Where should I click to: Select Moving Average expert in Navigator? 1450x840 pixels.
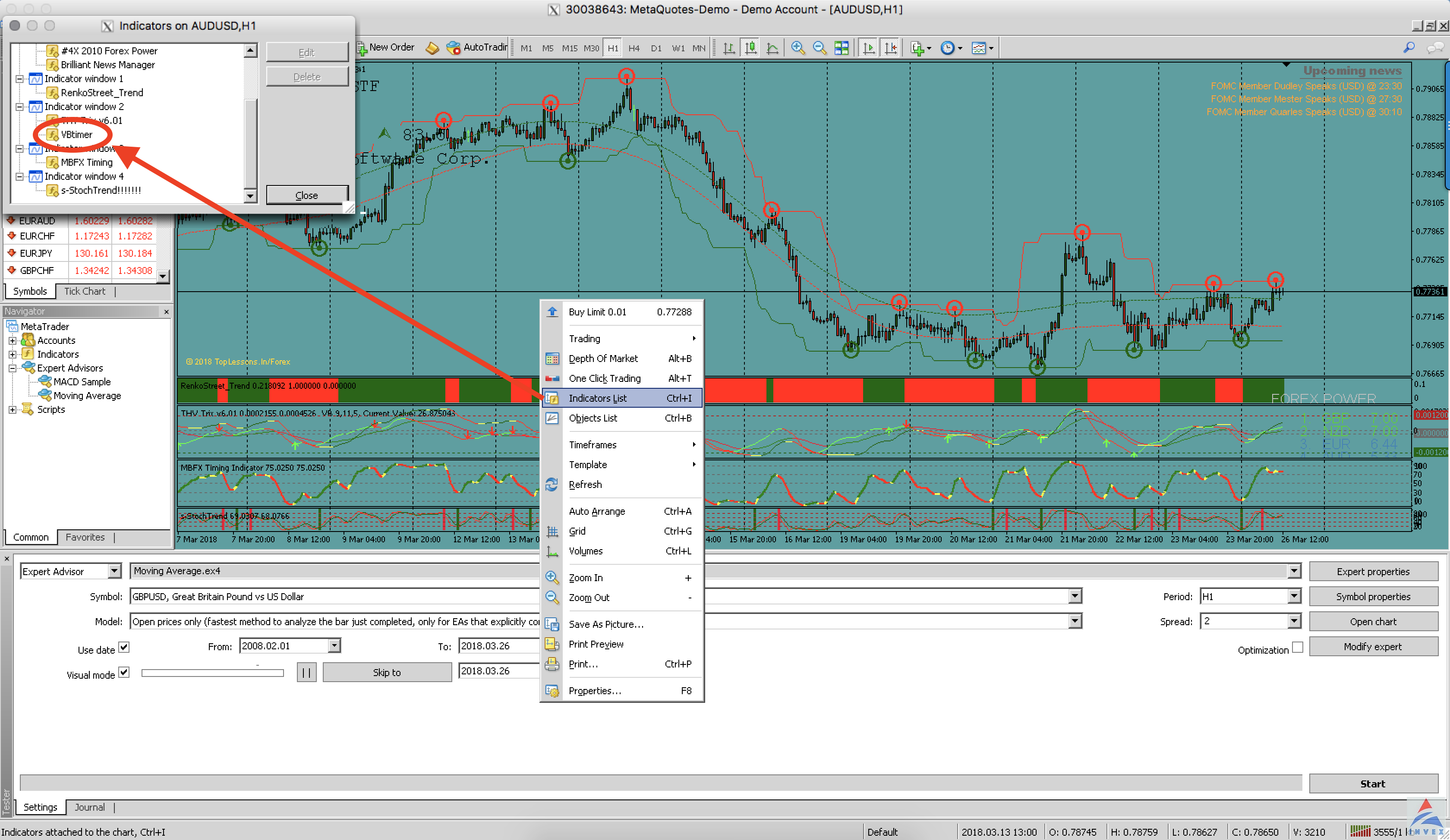point(87,395)
